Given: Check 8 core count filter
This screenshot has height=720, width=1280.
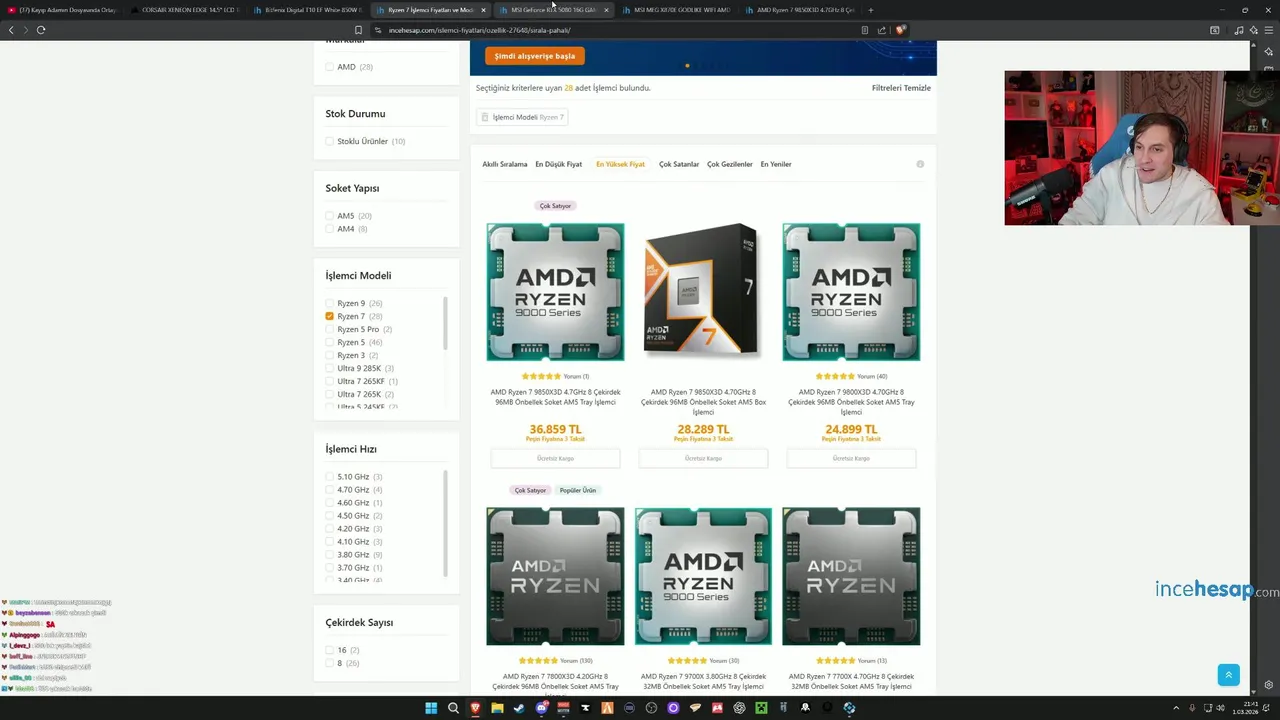Looking at the screenshot, I should pyautogui.click(x=329, y=663).
